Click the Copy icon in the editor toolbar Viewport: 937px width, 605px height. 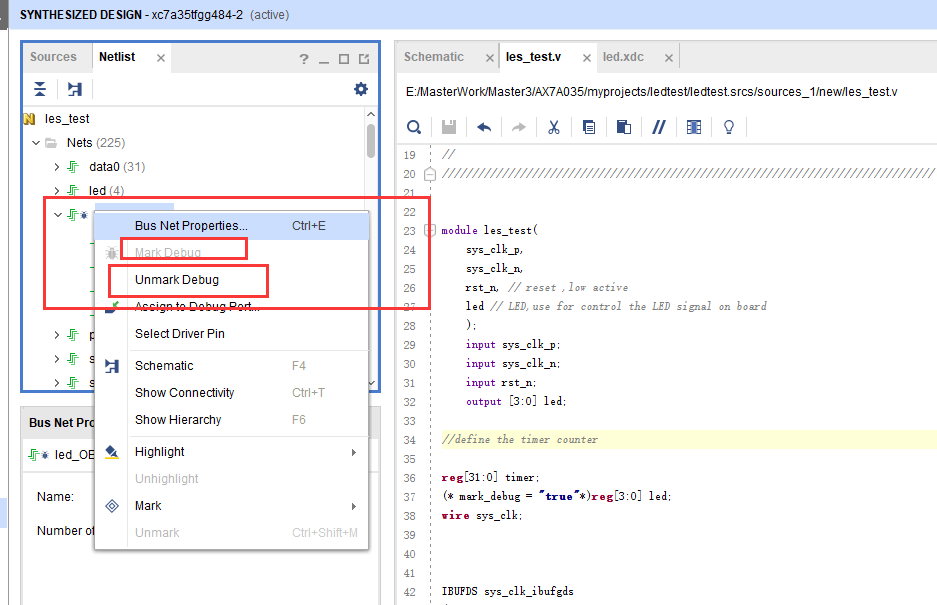[x=588, y=127]
